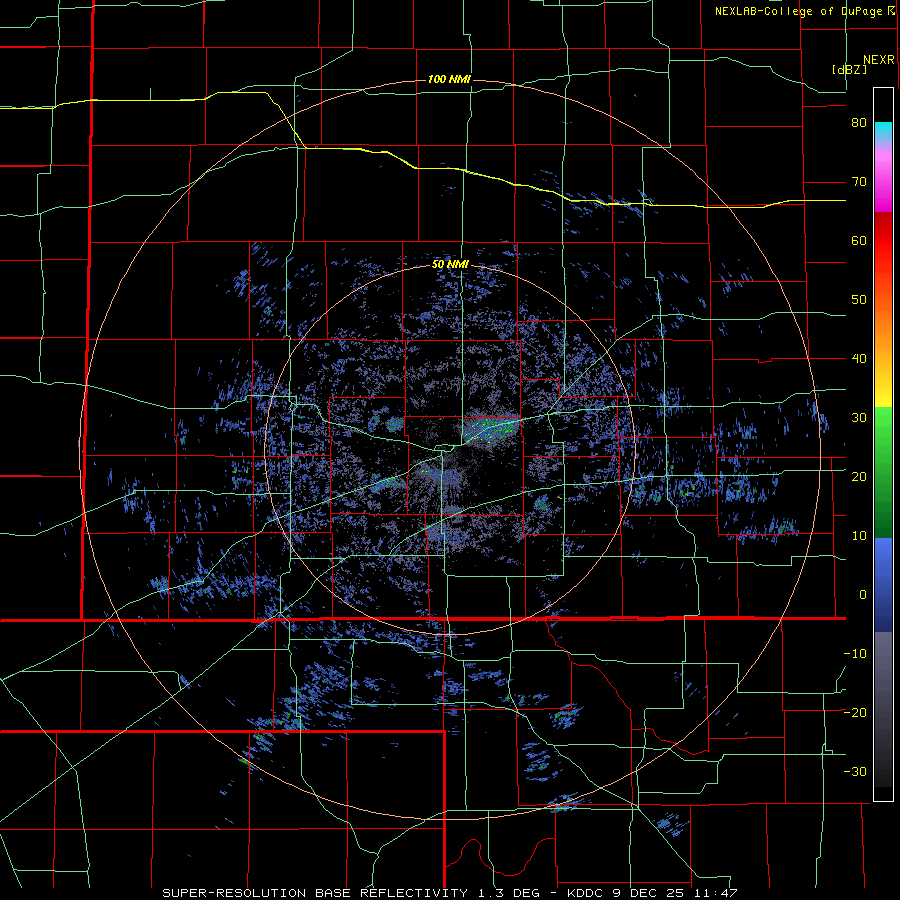
Task: Click the red segment of color bar
Action: (x=883, y=241)
